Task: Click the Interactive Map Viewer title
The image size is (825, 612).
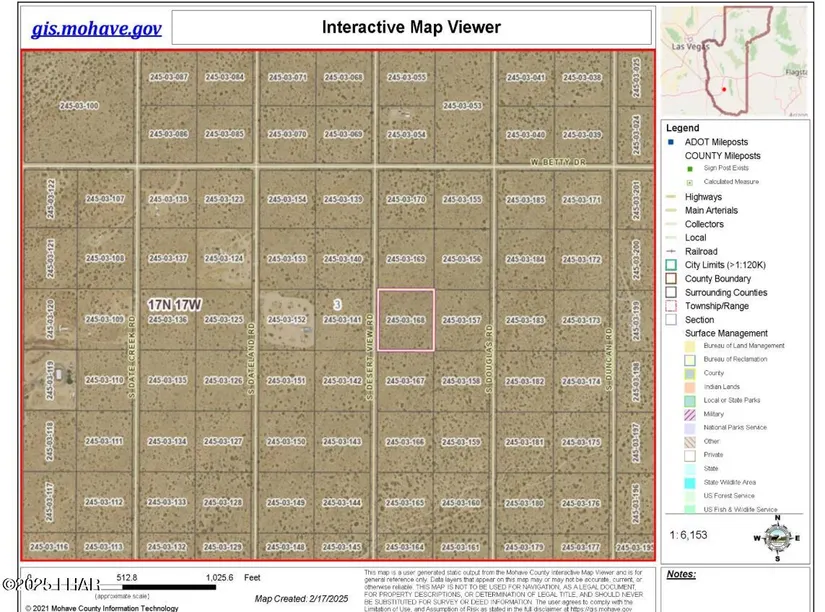Action: tap(411, 27)
